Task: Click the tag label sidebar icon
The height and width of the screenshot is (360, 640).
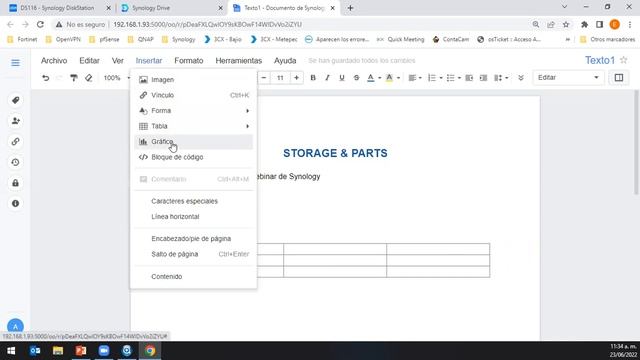Action: (16, 100)
